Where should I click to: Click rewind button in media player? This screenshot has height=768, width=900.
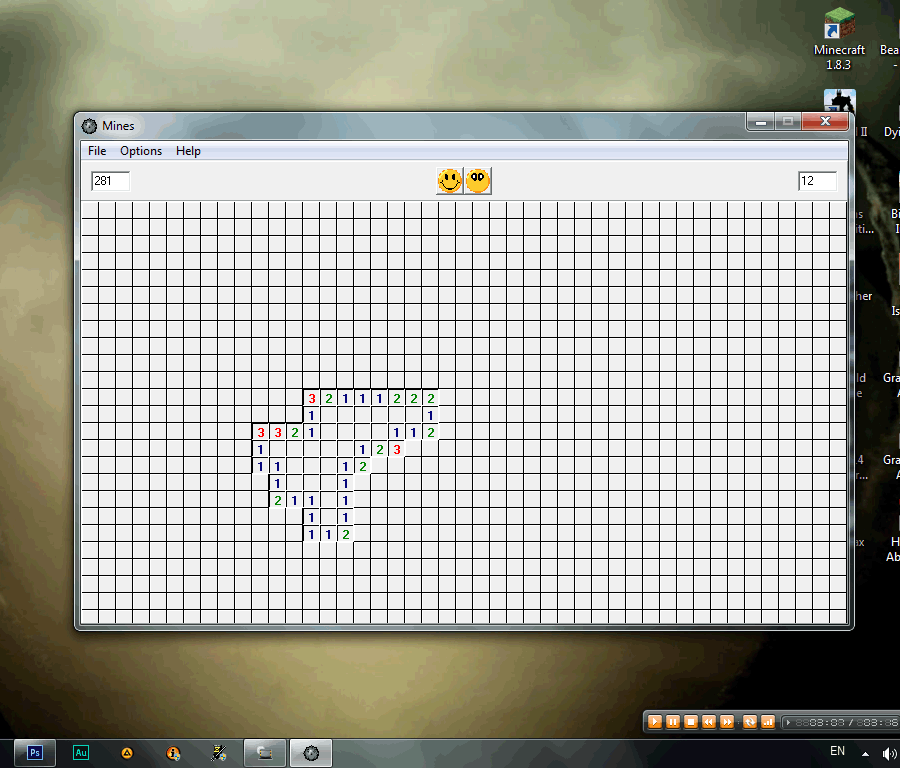click(709, 721)
